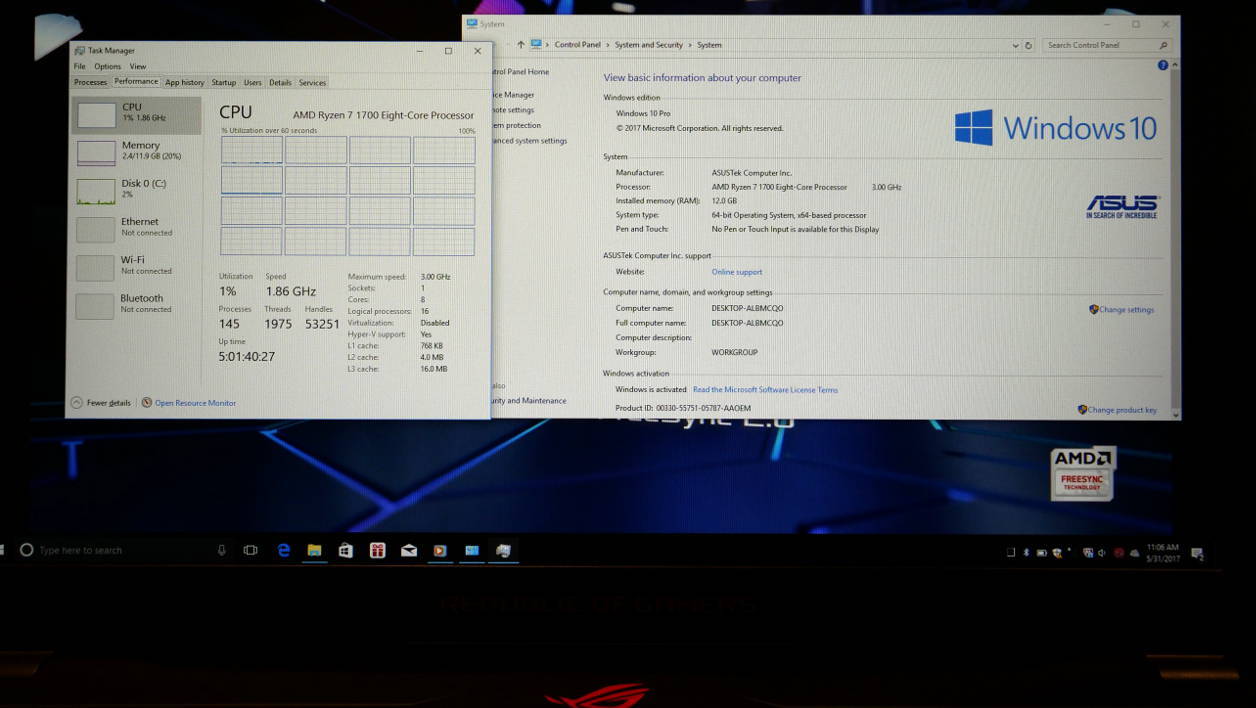Switch to the Performance tab
The width and height of the screenshot is (1256, 708).
coord(136,82)
